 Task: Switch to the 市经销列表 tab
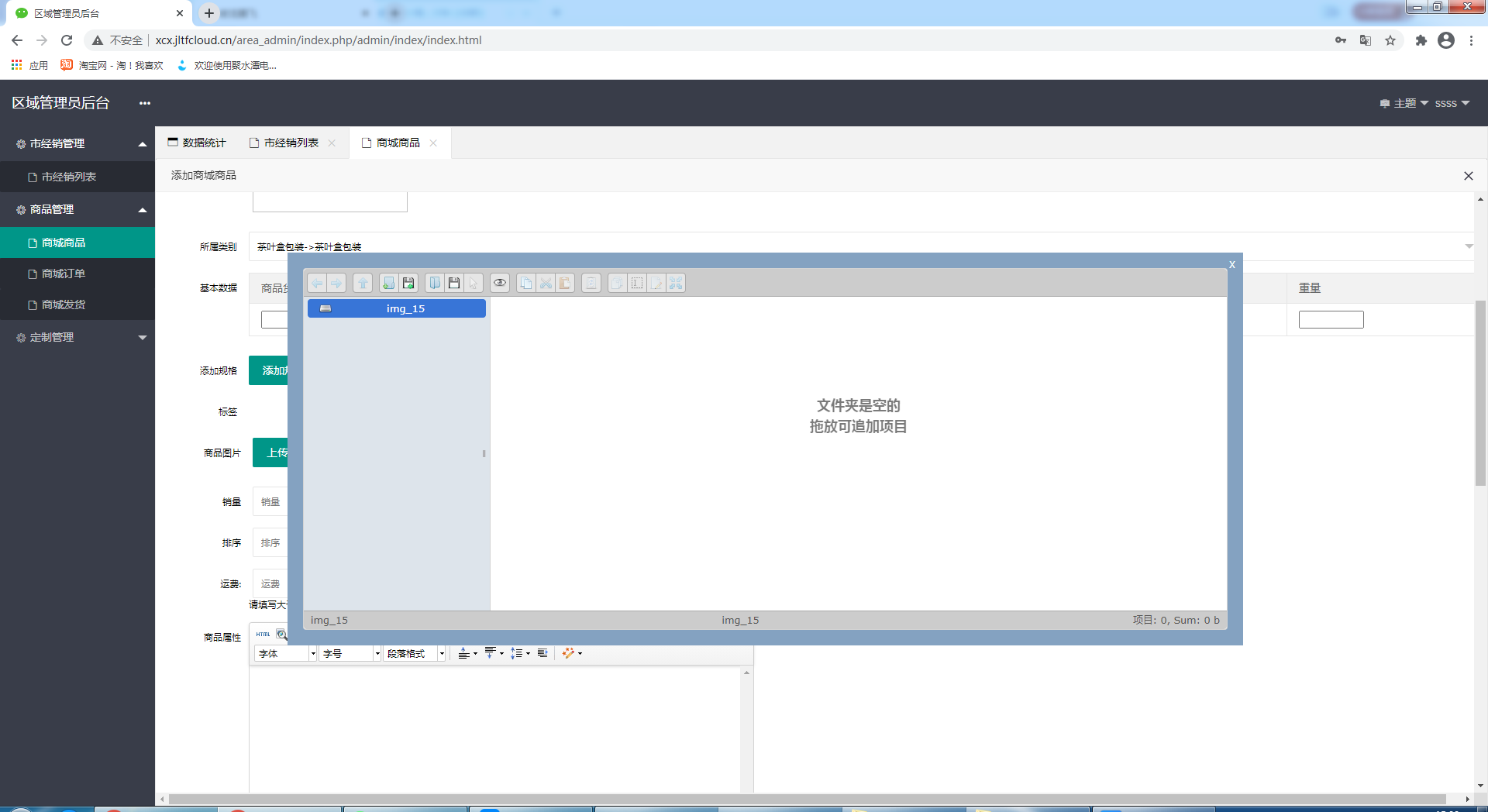pyautogui.click(x=291, y=143)
